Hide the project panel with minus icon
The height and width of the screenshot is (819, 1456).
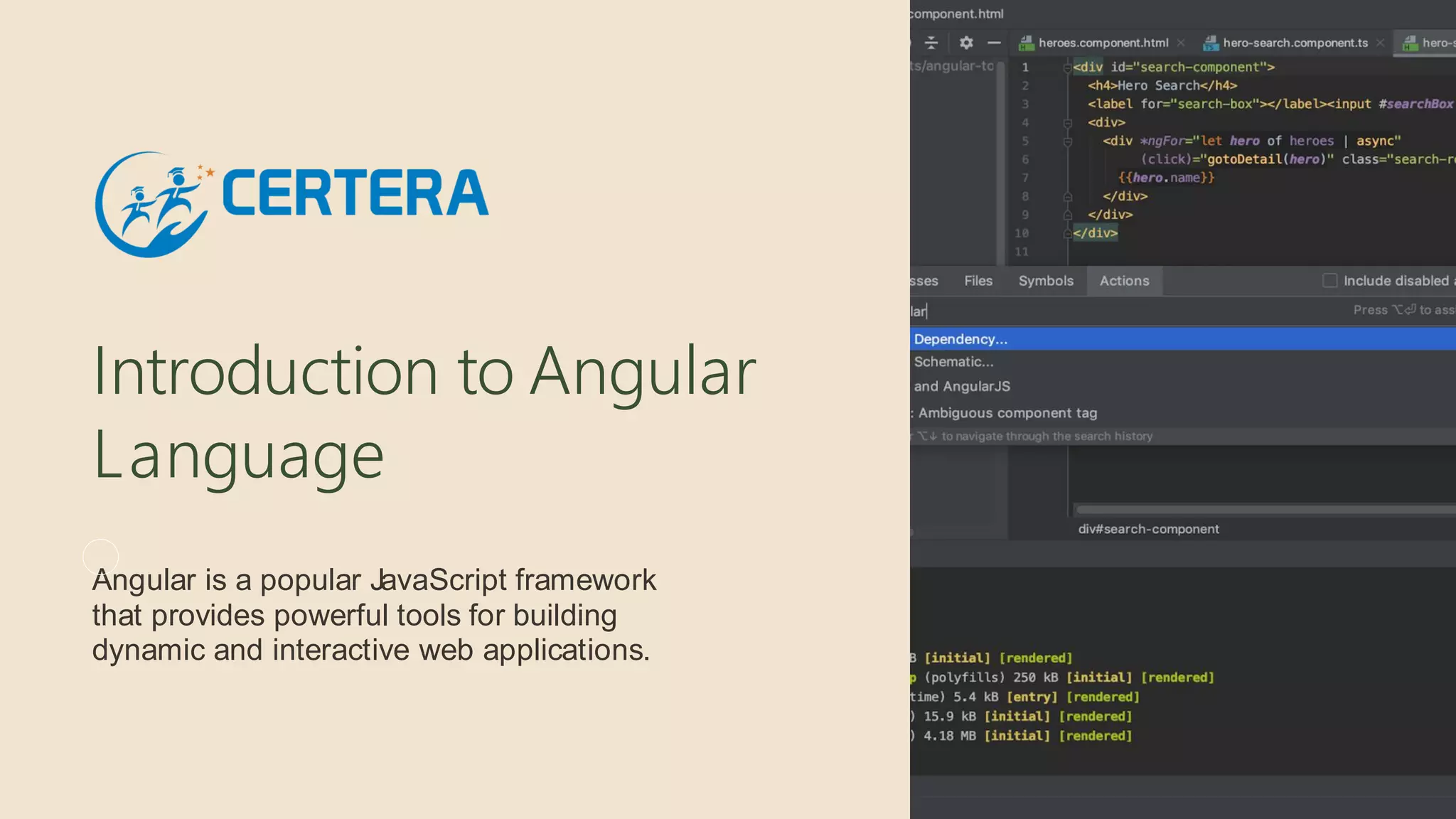tap(994, 43)
